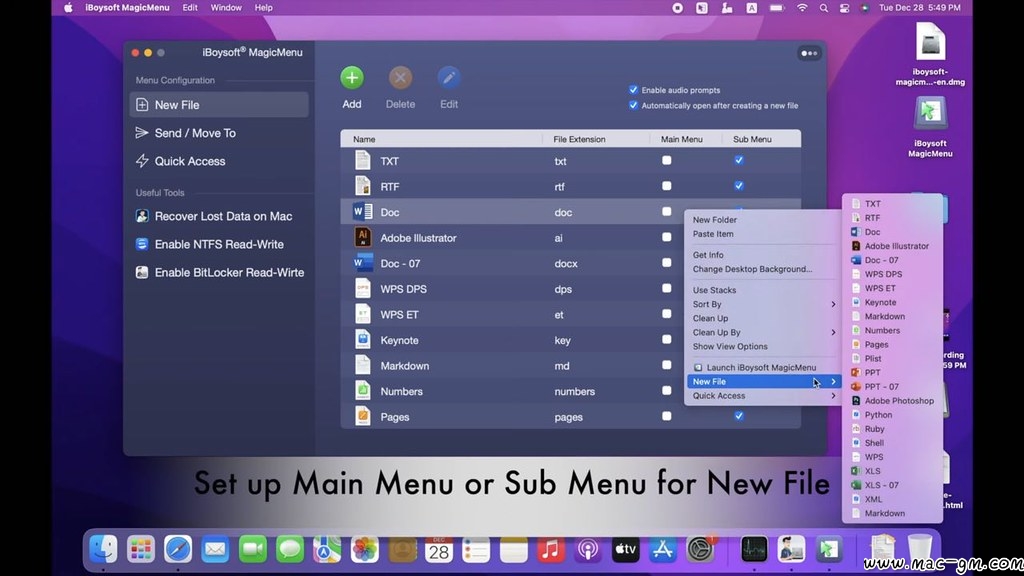Click the blue Edit pencil icon
This screenshot has width=1024, height=576.
point(449,78)
